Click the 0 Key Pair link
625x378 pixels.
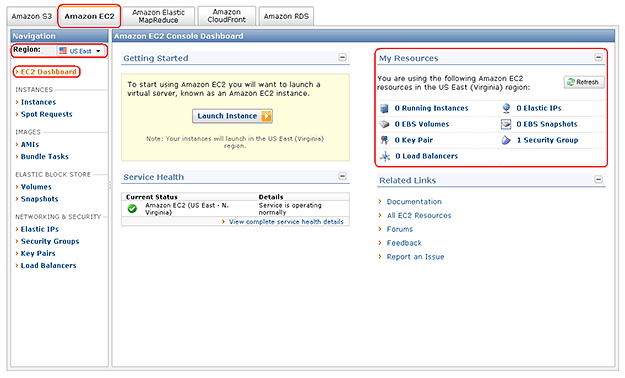(414, 140)
